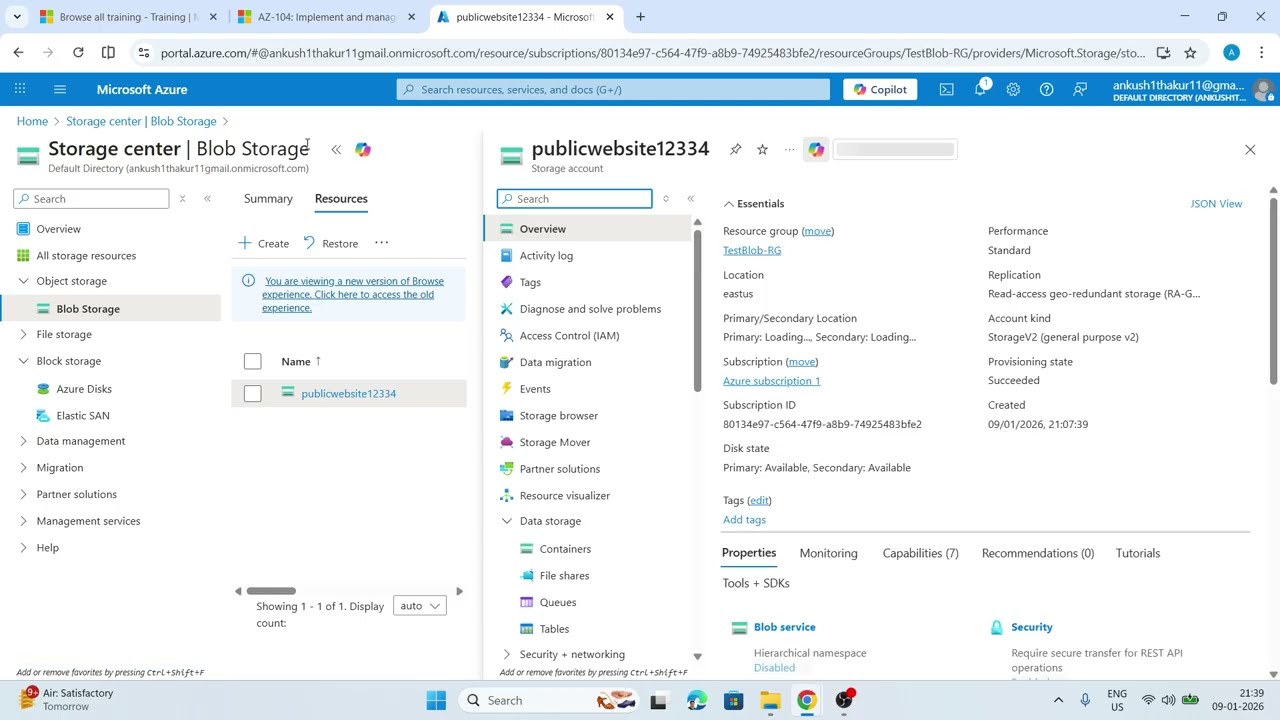Open the publicwebsite12334 resource link

(x=348, y=394)
